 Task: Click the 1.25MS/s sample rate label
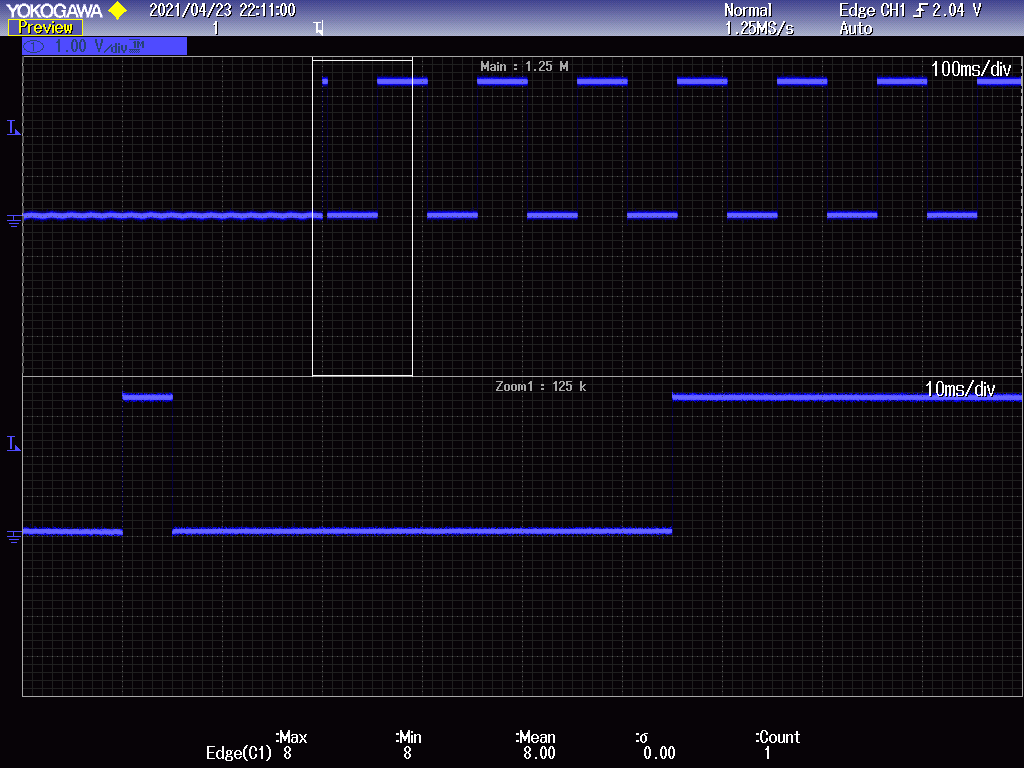[759, 29]
